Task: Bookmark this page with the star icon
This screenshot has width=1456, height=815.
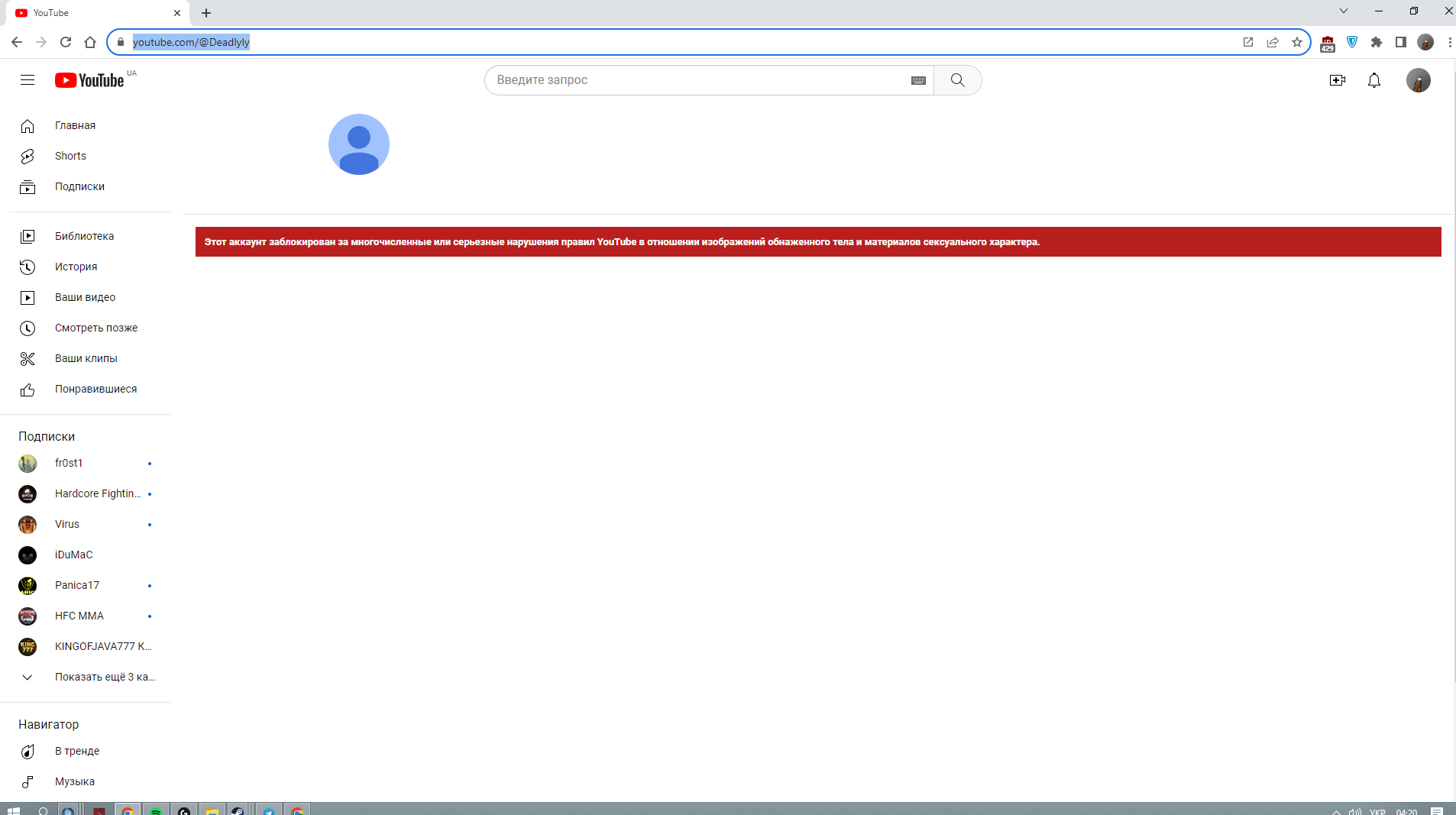Action: pyautogui.click(x=1297, y=42)
